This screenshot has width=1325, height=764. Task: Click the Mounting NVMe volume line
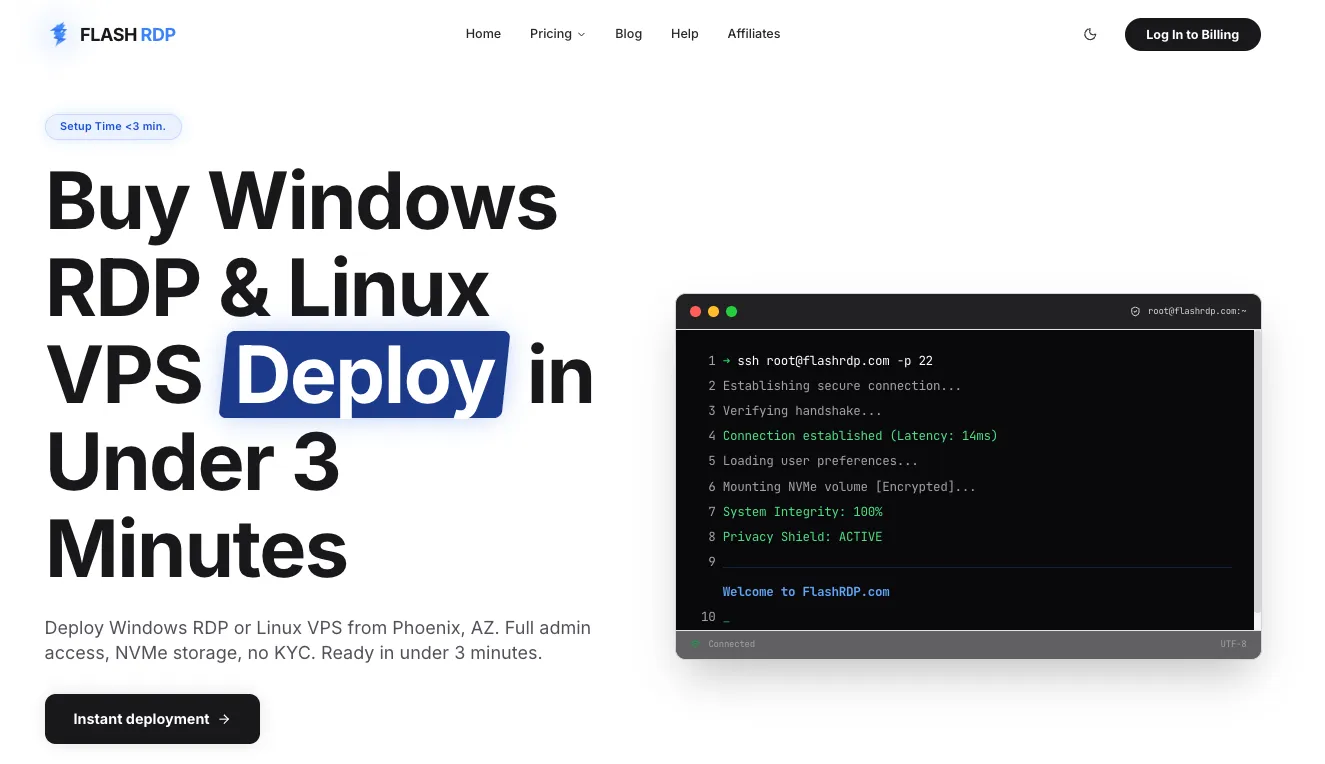coord(849,487)
